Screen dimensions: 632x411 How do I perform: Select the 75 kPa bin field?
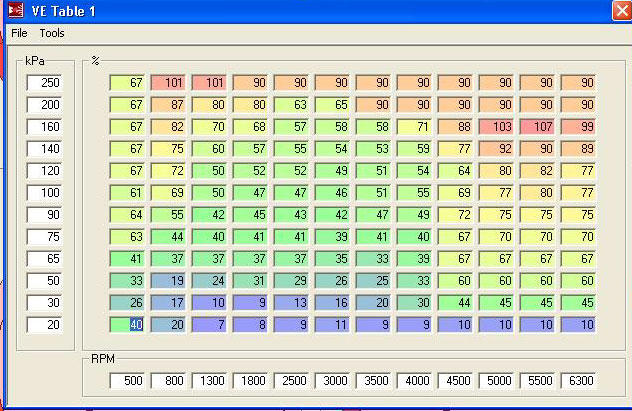tap(45, 237)
